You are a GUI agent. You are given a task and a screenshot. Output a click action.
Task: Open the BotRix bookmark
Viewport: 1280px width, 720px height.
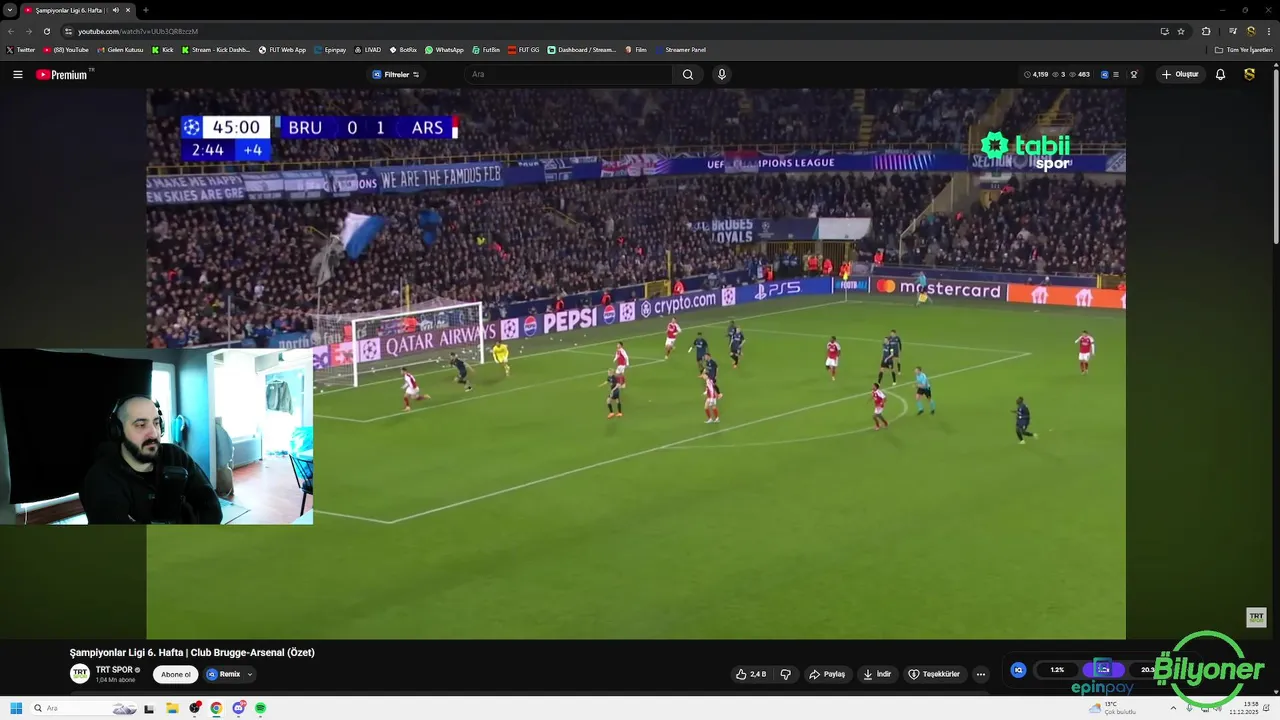click(403, 49)
